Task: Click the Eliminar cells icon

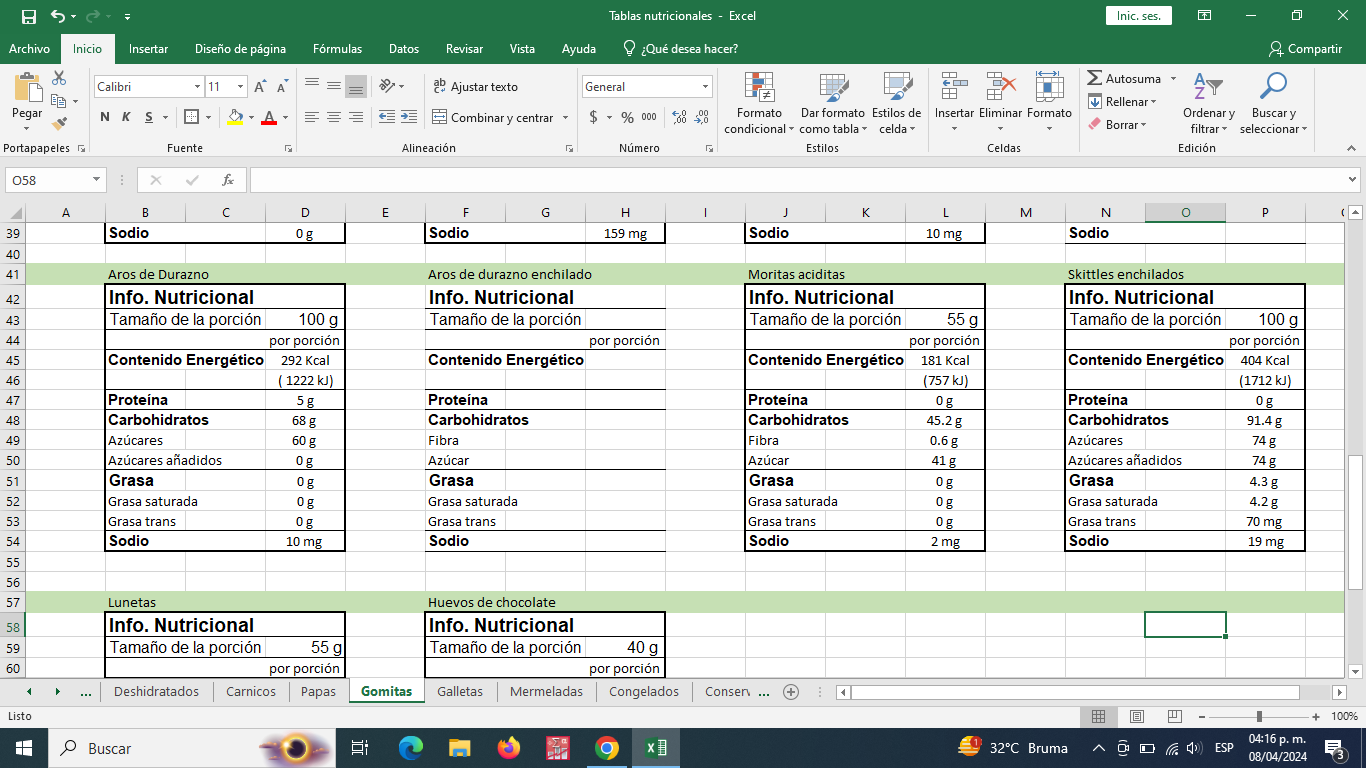Action: coord(1000,87)
